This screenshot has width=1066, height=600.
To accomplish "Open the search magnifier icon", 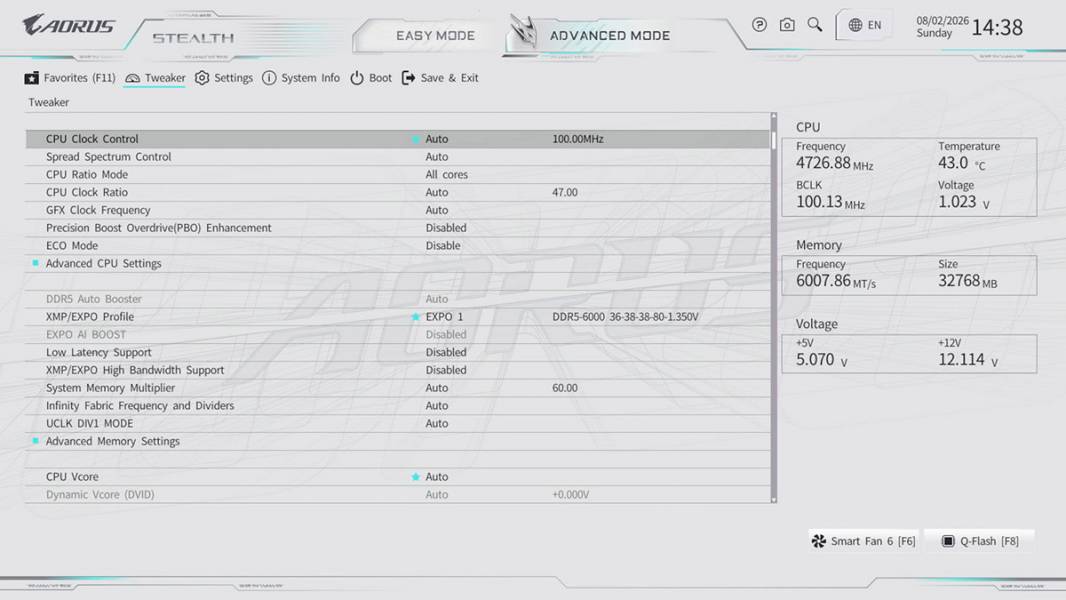I will tap(814, 25).
